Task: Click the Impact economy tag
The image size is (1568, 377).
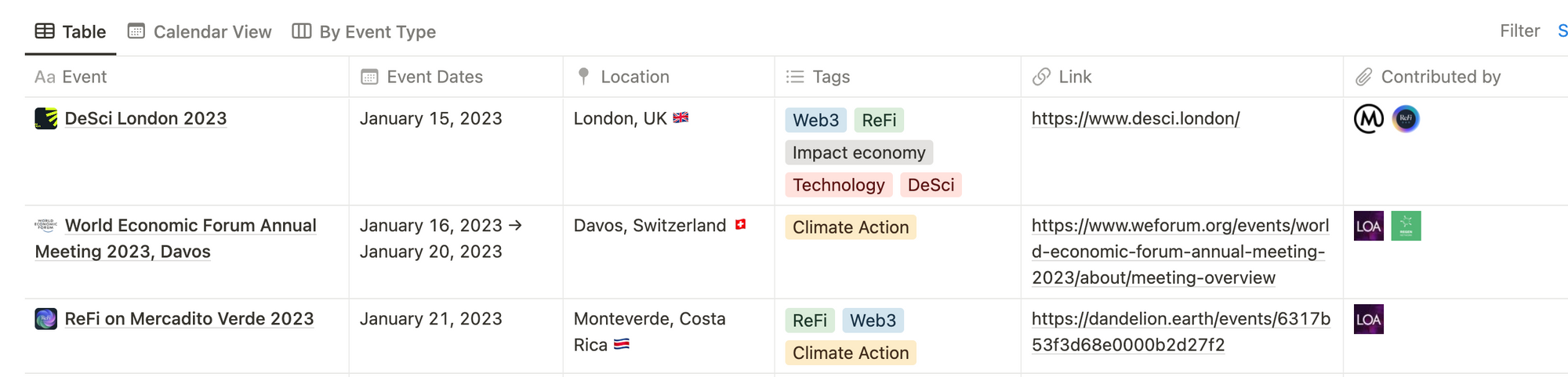Action: 858,153
